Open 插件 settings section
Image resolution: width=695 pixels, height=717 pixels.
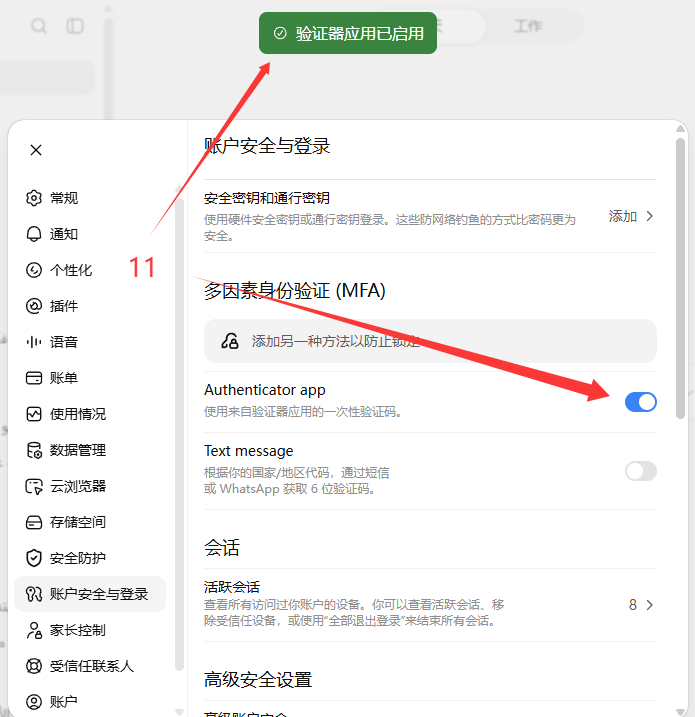(x=90, y=306)
